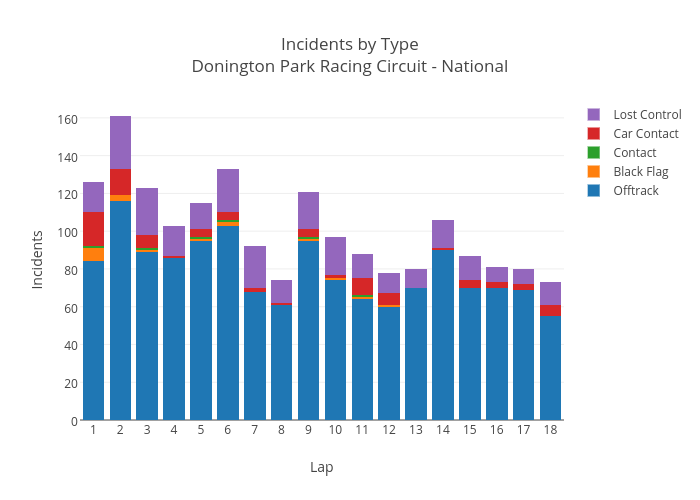The width and height of the screenshot is (700, 500).
Task: Click the "Lap" x-axis title
Action: pos(321,467)
